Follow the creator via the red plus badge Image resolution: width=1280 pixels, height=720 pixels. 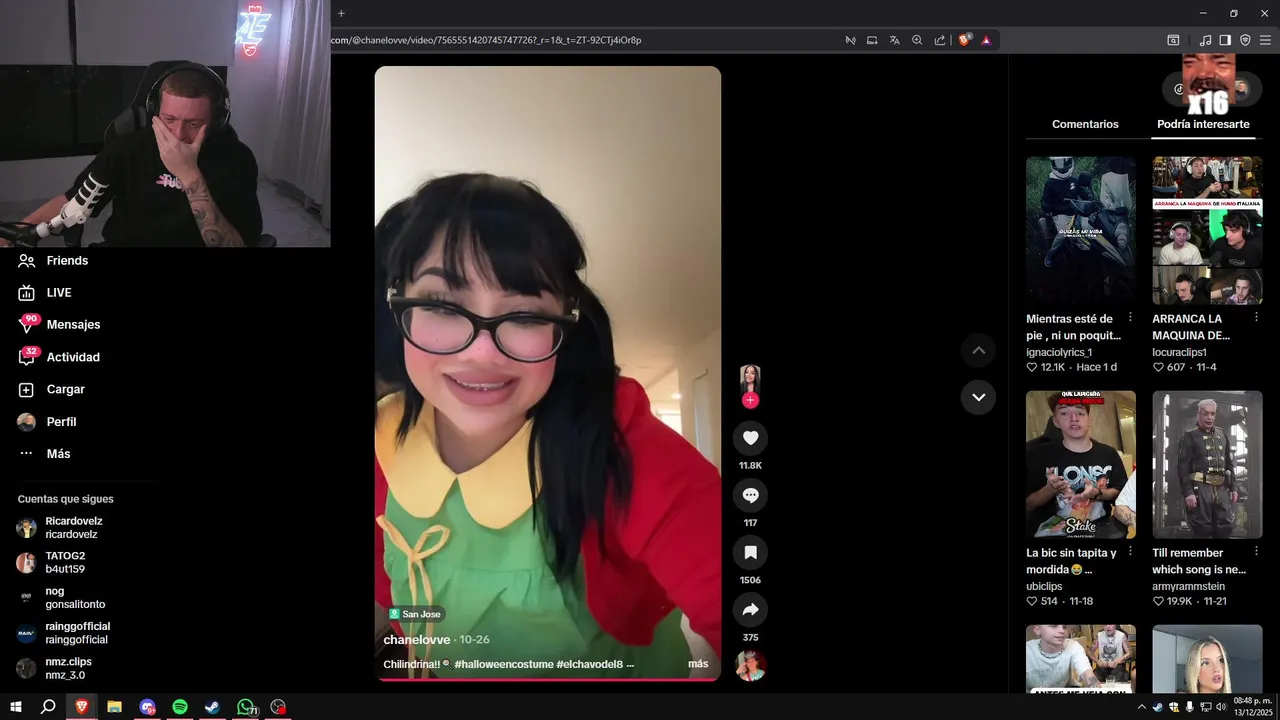click(x=750, y=400)
